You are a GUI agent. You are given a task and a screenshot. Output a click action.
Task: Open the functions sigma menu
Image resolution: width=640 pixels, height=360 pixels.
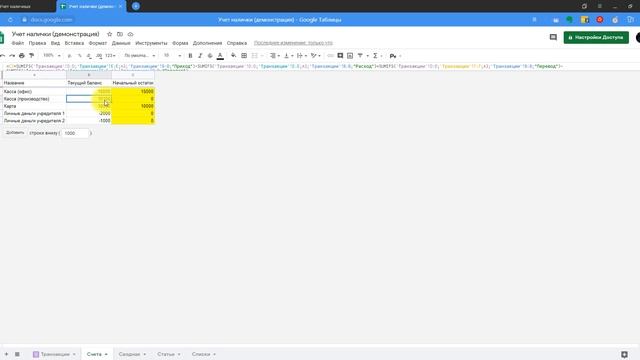click(x=375, y=56)
